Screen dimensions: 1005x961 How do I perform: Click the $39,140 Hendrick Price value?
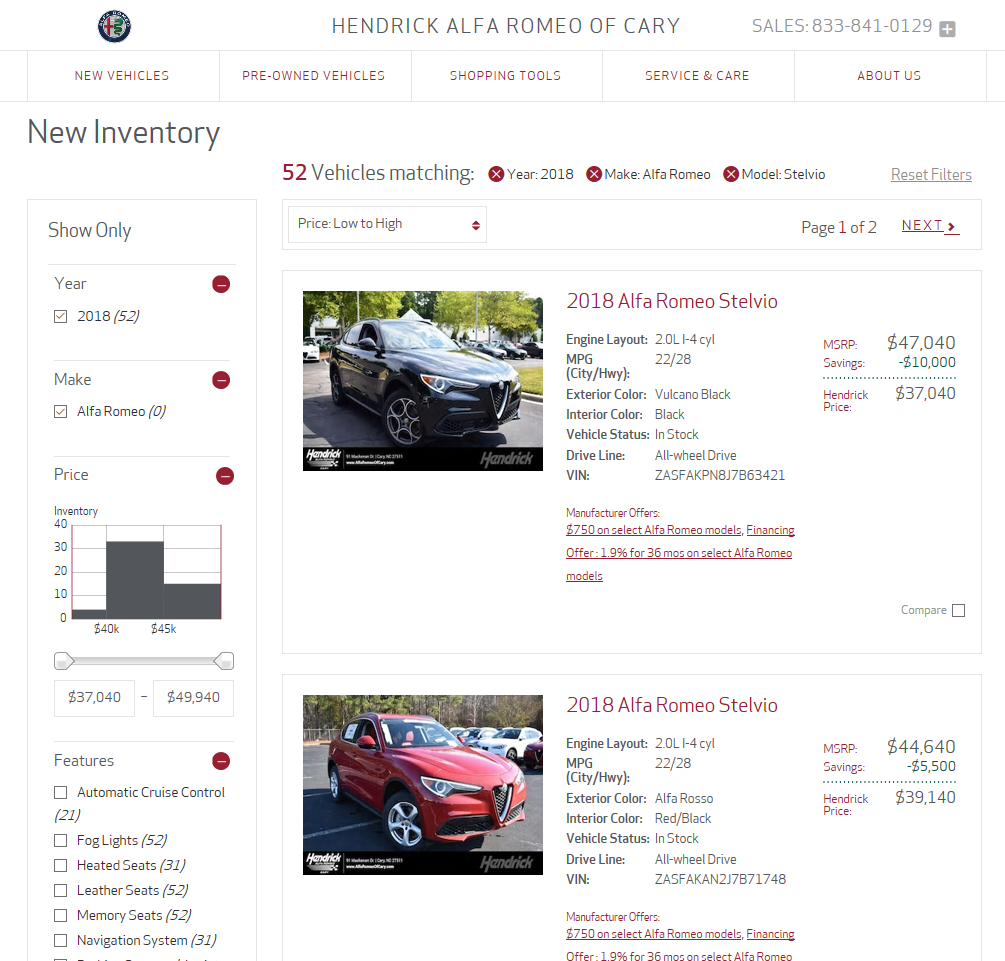pyautogui.click(x=925, y=798)
